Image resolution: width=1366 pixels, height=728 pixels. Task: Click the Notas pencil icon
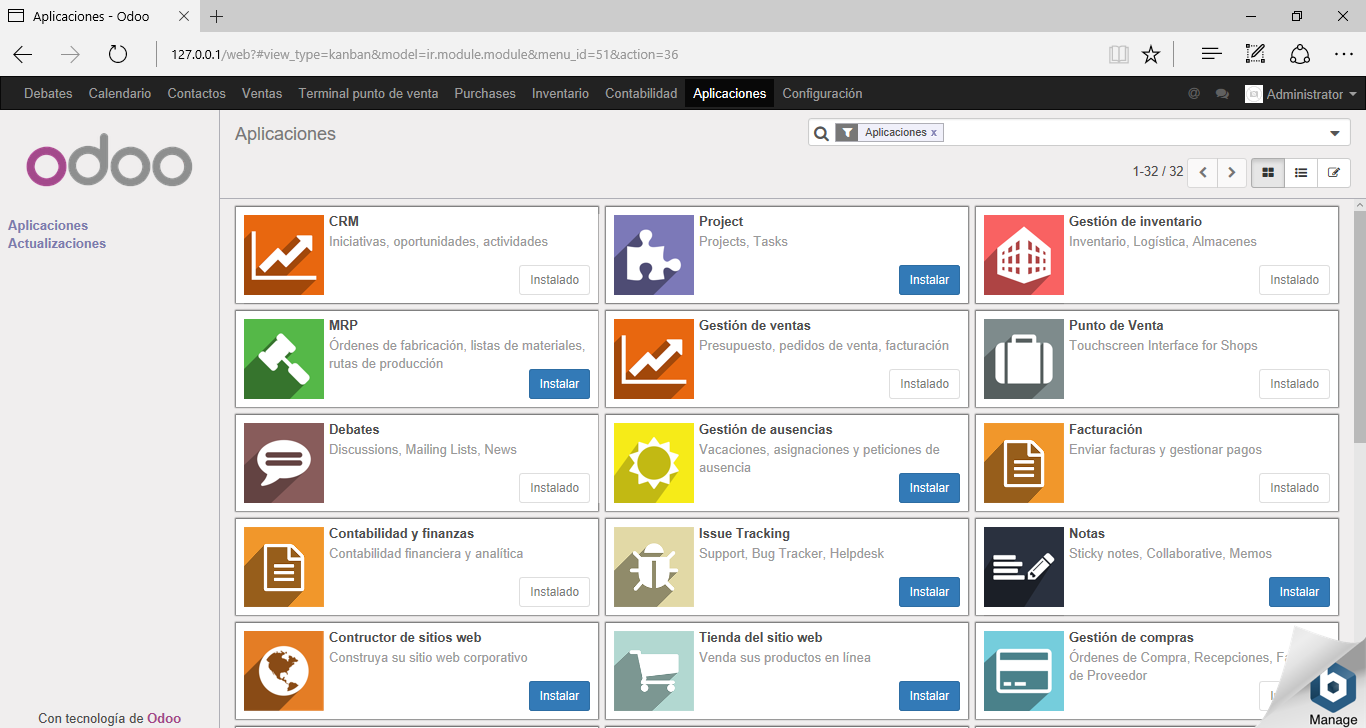click(1024, 567)
